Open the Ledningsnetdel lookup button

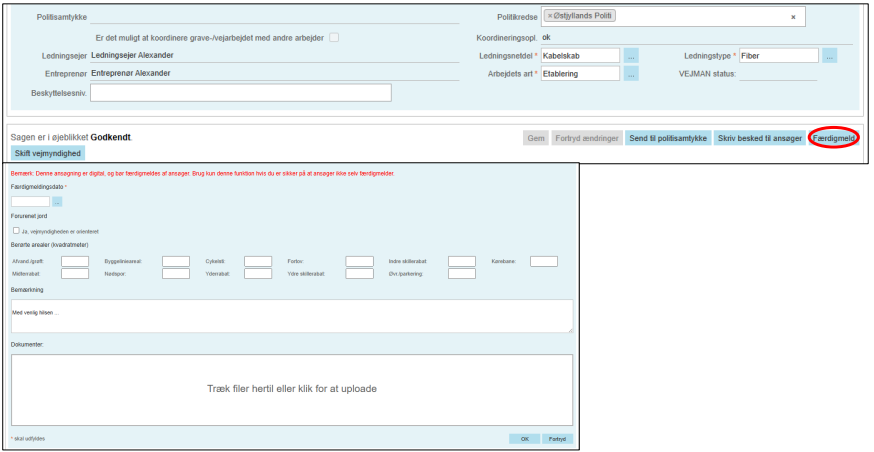[631, 56]
